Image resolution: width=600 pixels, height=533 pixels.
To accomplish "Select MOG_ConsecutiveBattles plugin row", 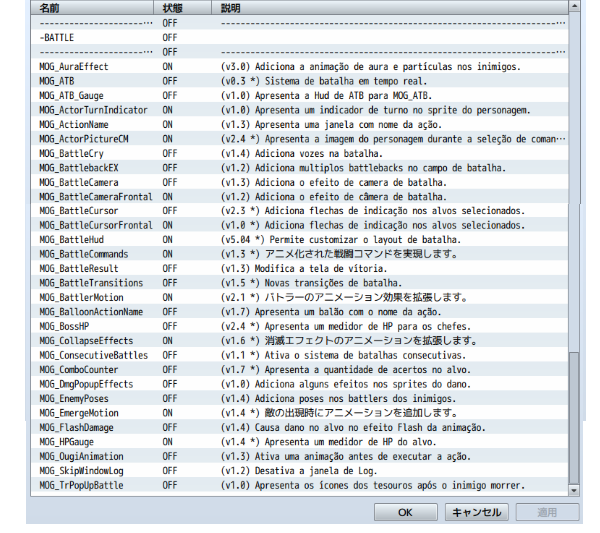I will pyautogui.click(x=300, y=355).
